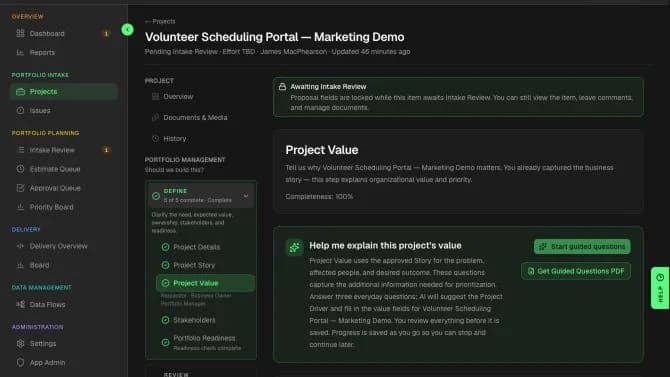Click the Completeness: 100% text

point(319,197)
